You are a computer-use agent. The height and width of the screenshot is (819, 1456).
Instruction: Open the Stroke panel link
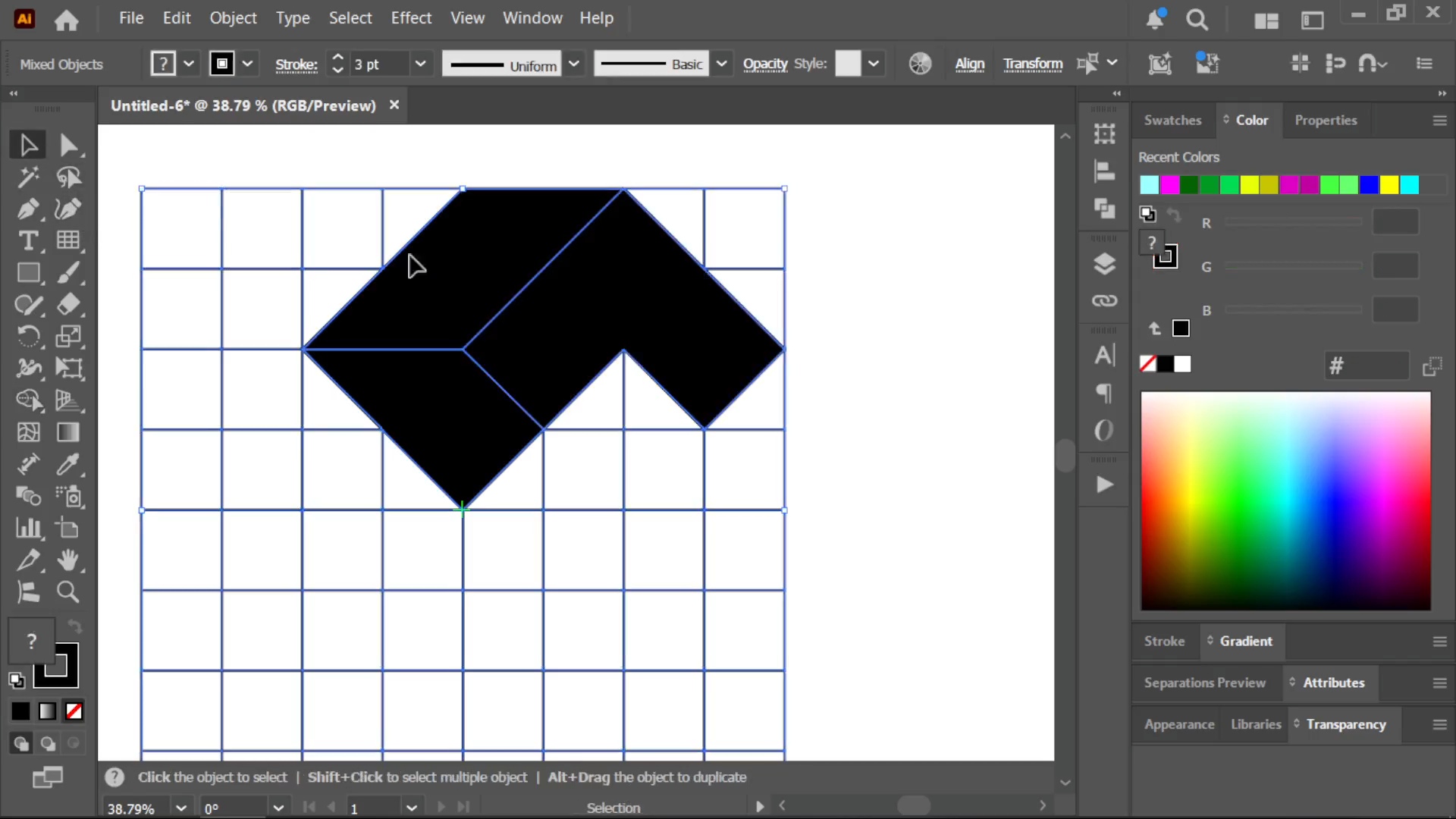pyautogui.click(x=296, y=64)
